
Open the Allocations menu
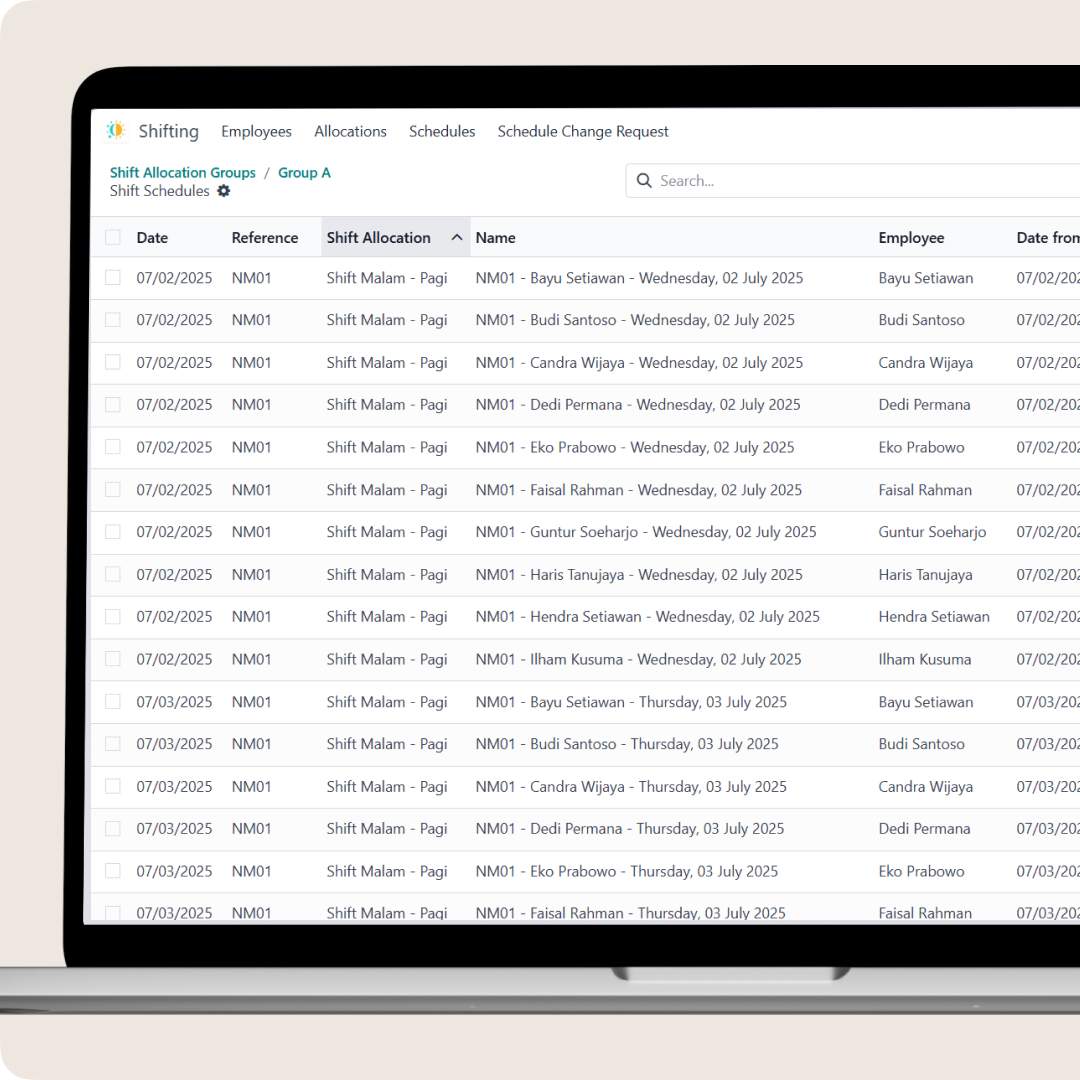(350, 131)
